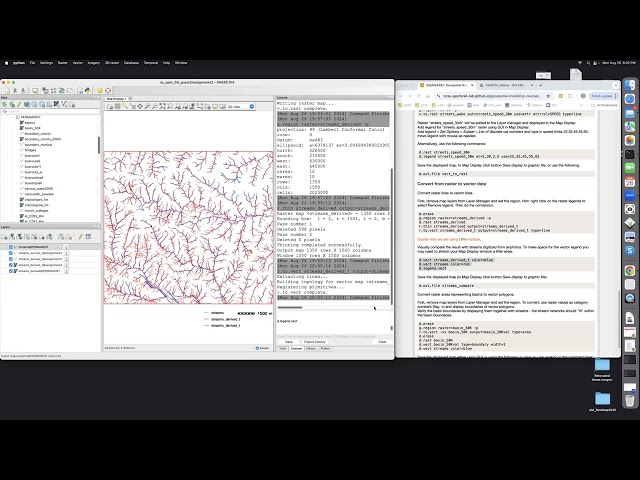640x480 pixels.
Task: Click first new-document icon in GRASS main toolbar
Action: [x=7, y=90]
